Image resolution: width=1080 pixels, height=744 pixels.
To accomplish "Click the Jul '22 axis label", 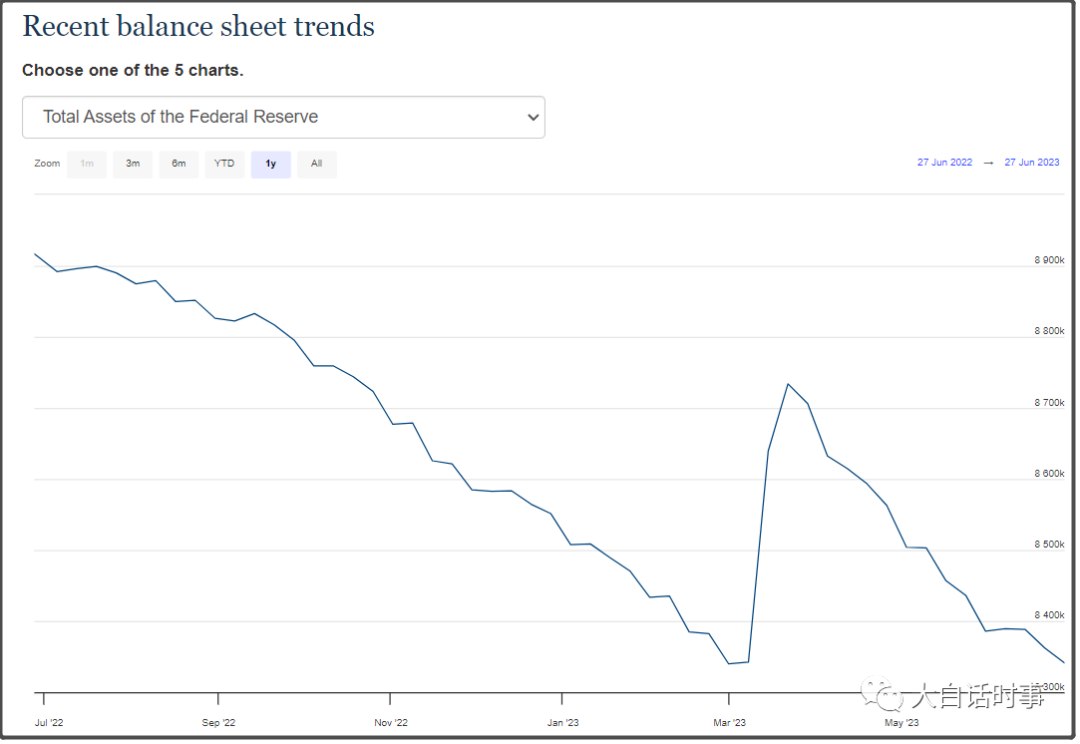I will (49, 723).
